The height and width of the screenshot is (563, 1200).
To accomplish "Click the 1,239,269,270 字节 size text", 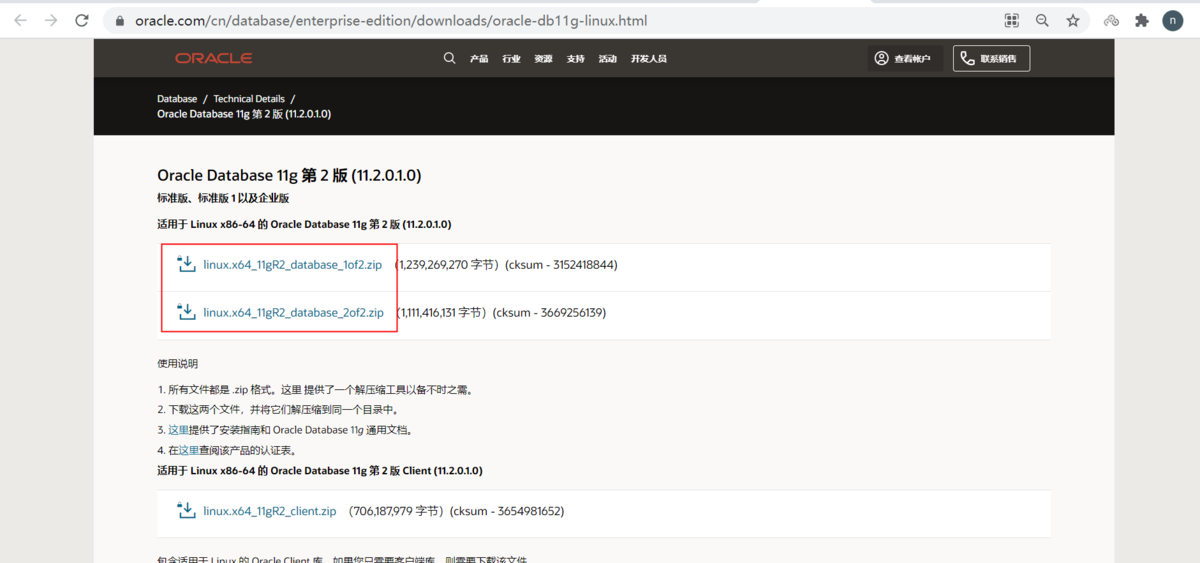I will (x=446, y=265).
